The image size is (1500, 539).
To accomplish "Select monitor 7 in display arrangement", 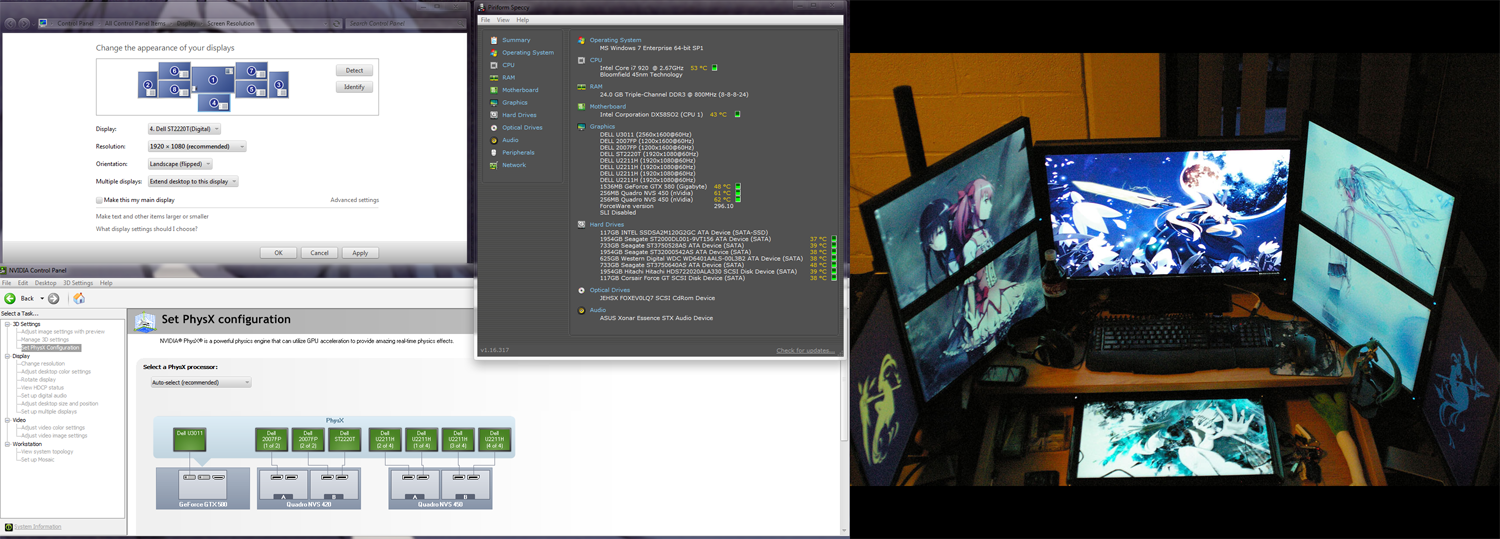I will coord(251,70).
